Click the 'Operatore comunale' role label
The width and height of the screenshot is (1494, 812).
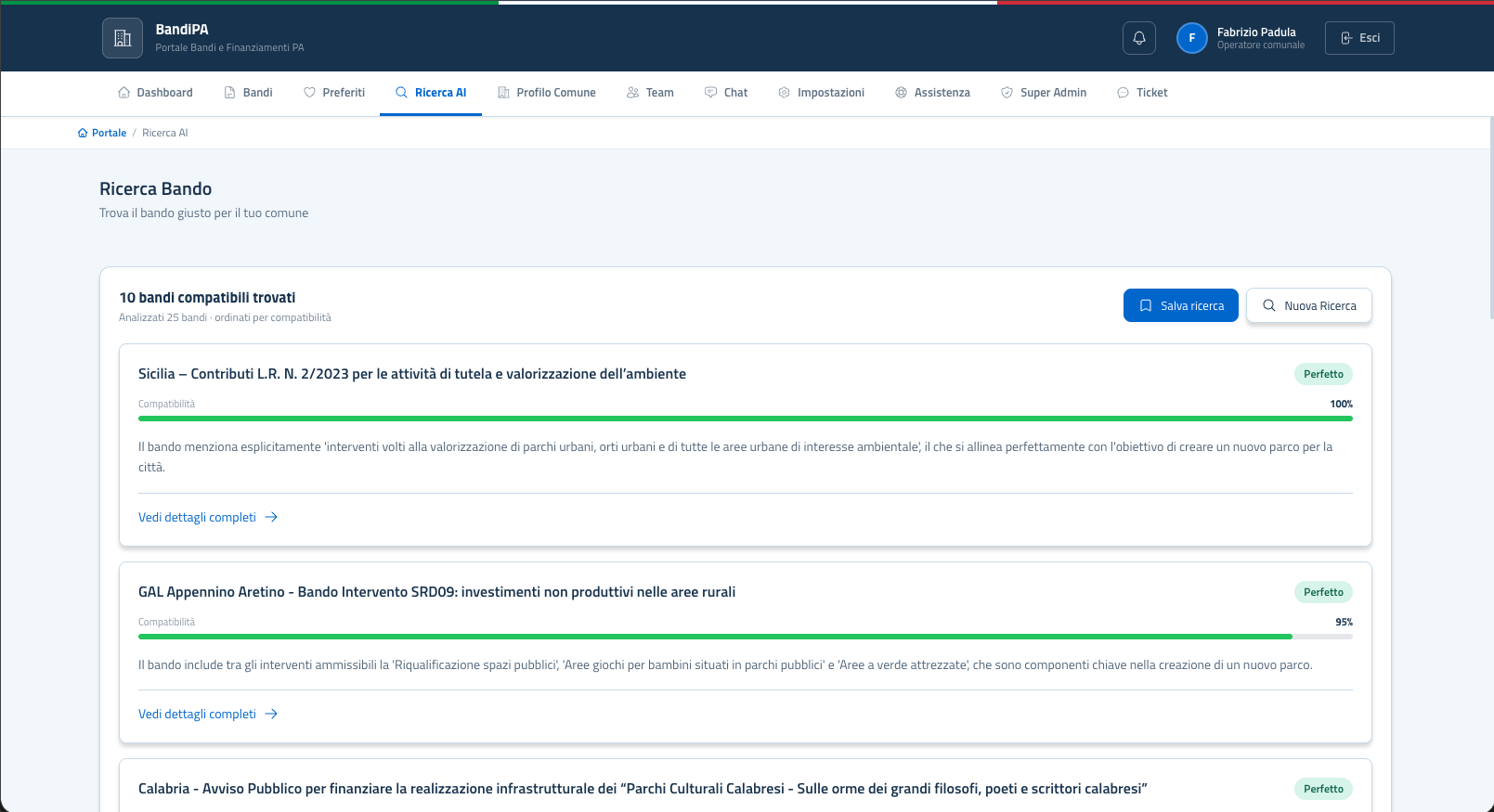click(x=1261, y=45)
